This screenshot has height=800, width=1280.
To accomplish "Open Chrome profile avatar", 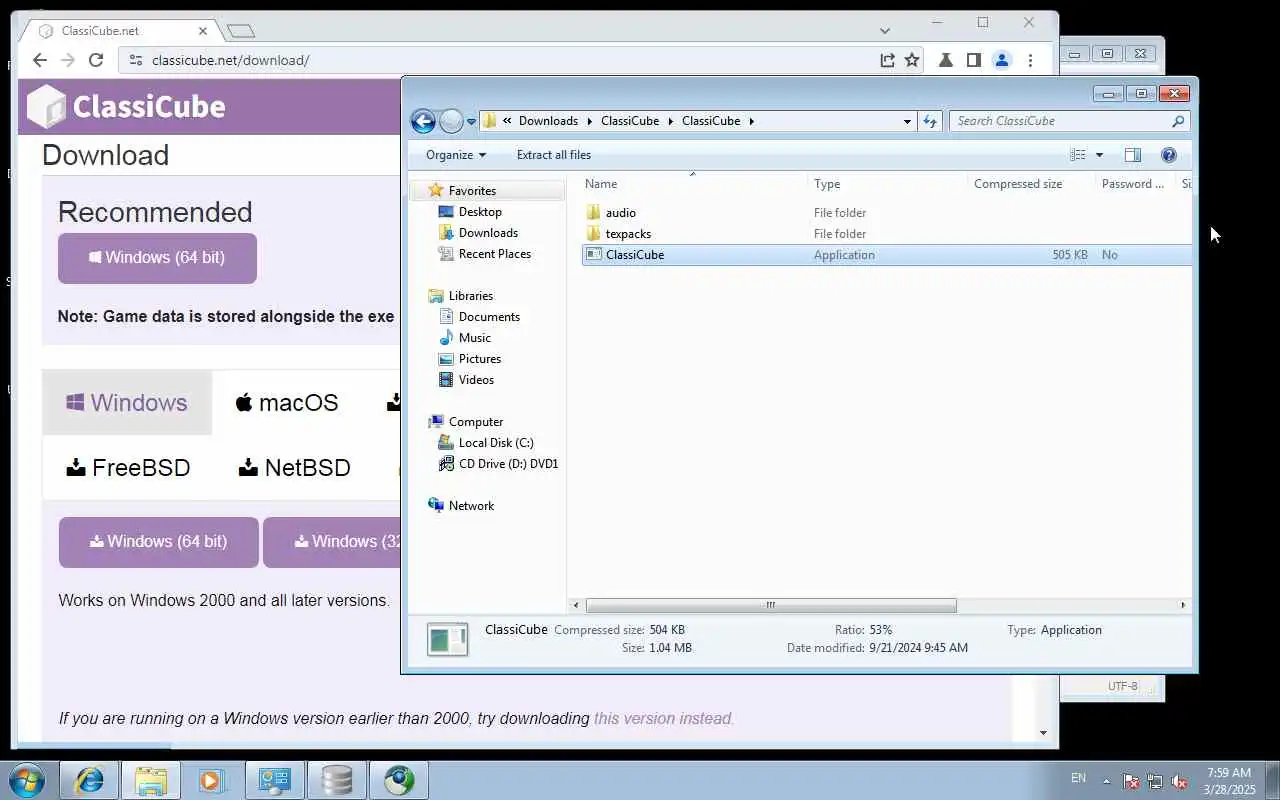I will pos(1002,60).
